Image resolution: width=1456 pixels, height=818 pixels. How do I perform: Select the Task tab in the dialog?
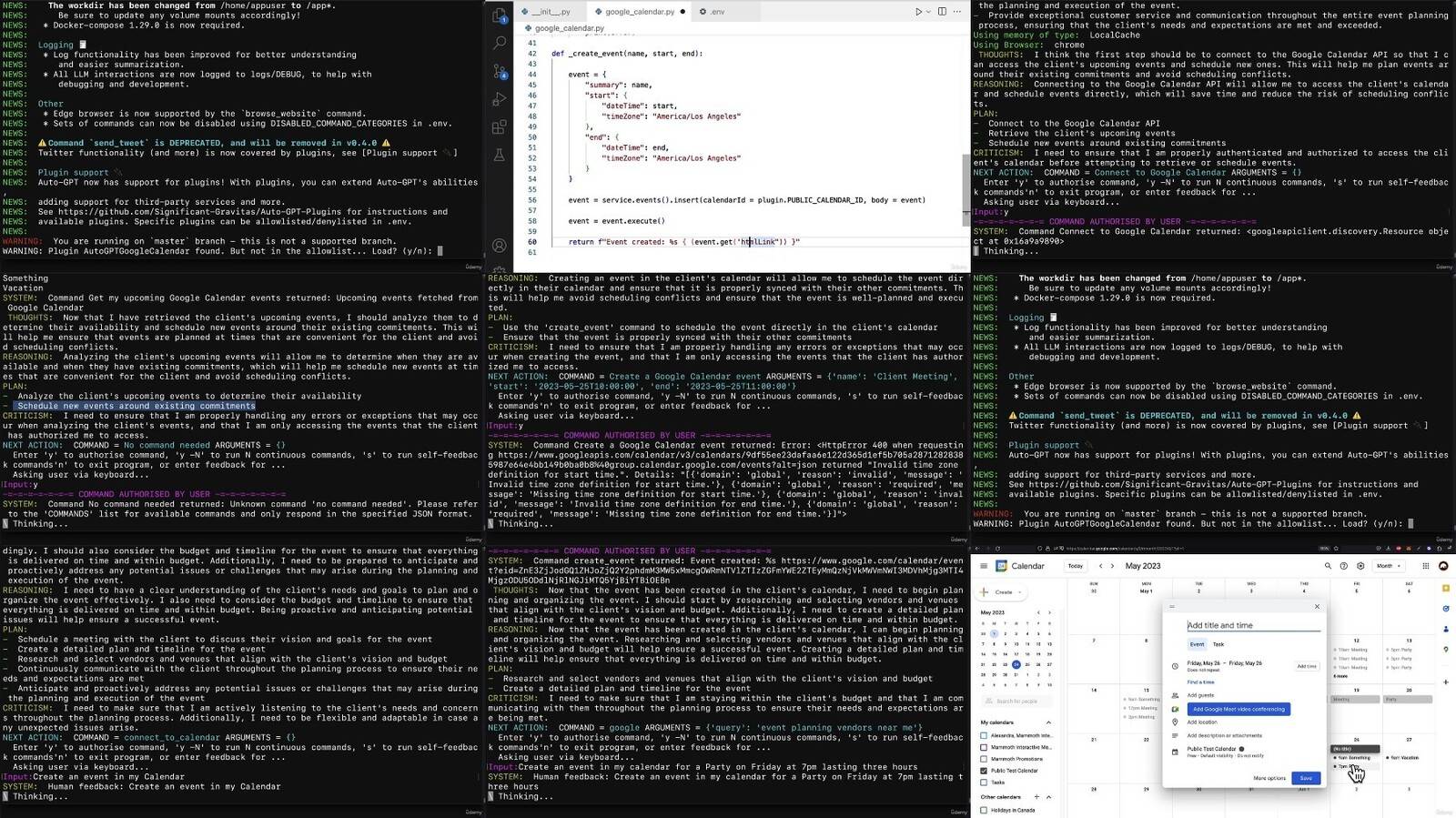1218,644
